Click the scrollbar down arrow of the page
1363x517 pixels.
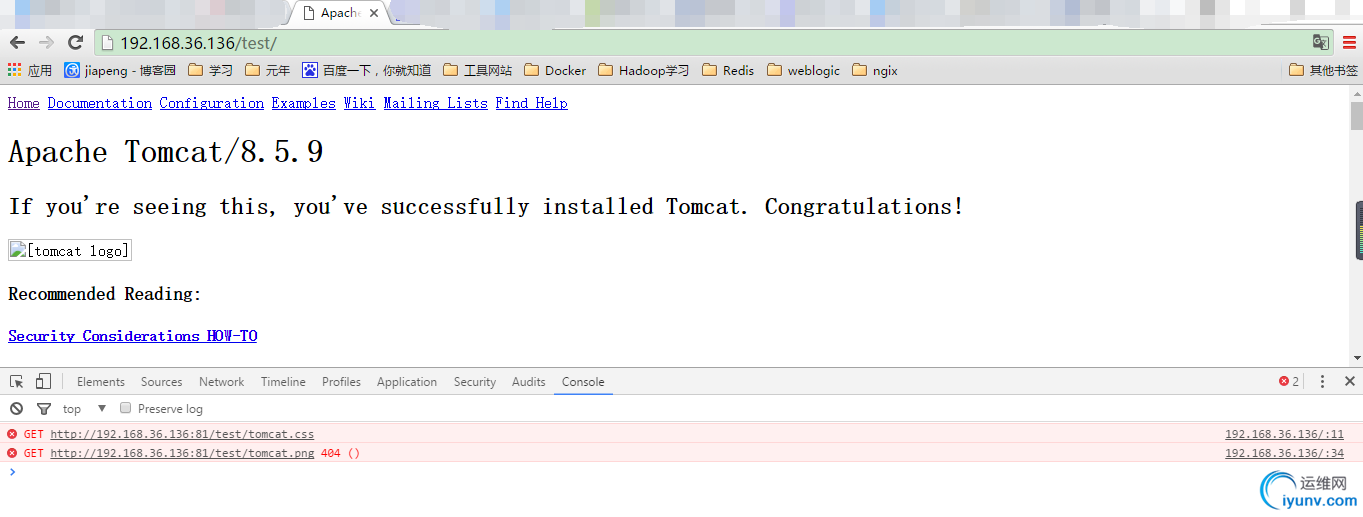coord(1357,358)
